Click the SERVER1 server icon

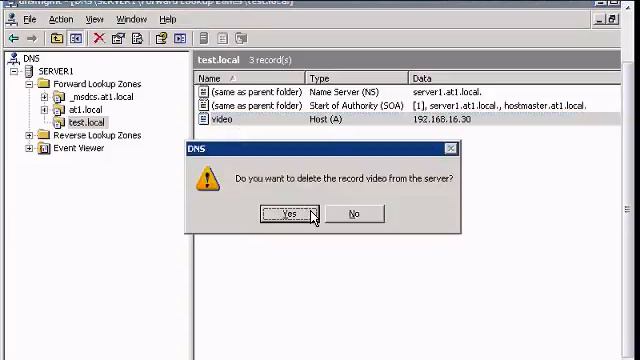[x=29, y=71]
